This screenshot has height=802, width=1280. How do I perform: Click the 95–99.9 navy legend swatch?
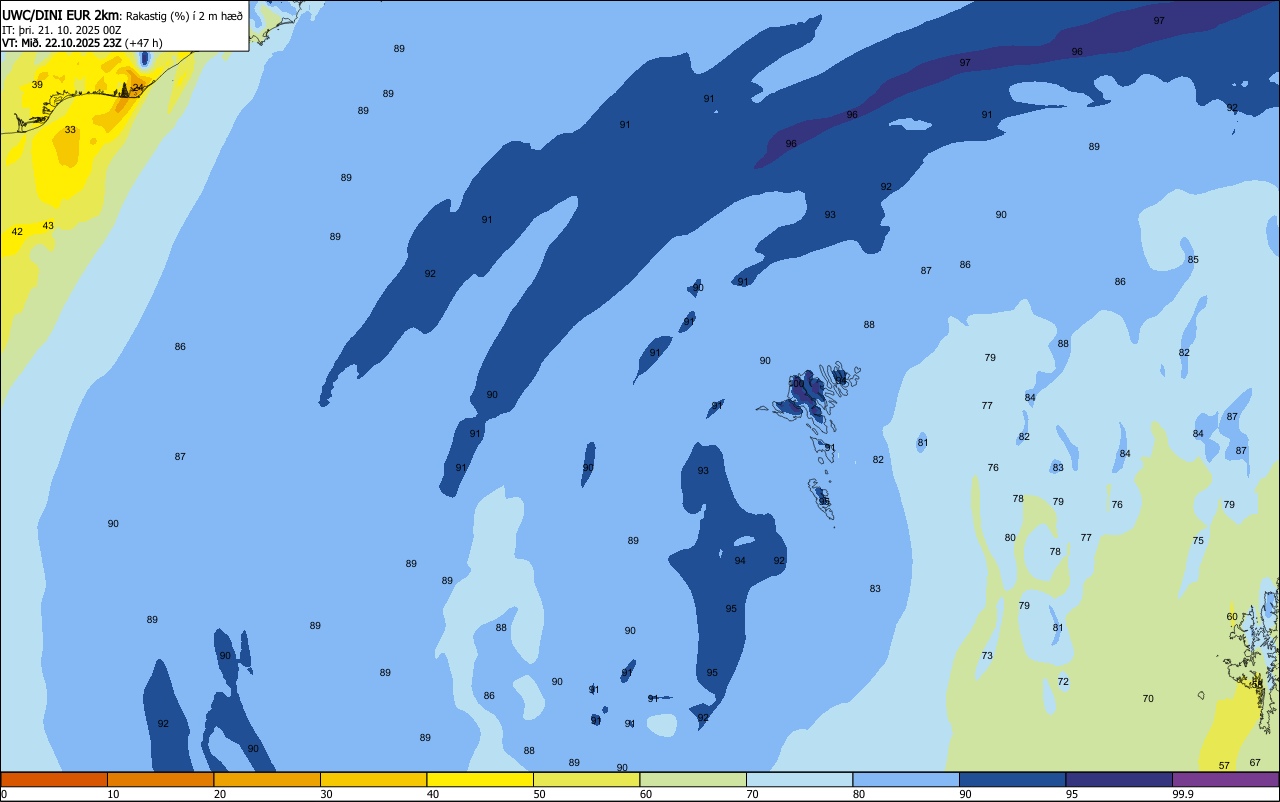[x=1119, y=779]
